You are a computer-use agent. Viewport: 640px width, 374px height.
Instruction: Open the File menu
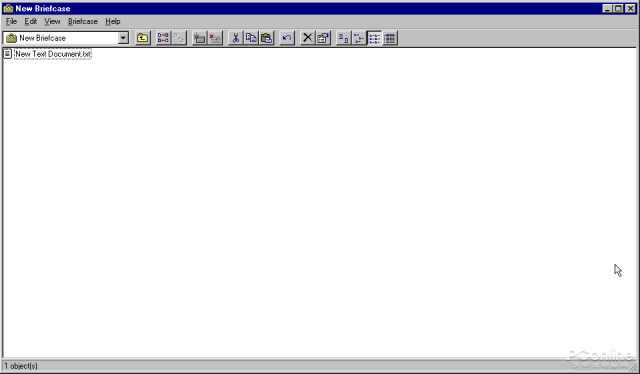11,21
